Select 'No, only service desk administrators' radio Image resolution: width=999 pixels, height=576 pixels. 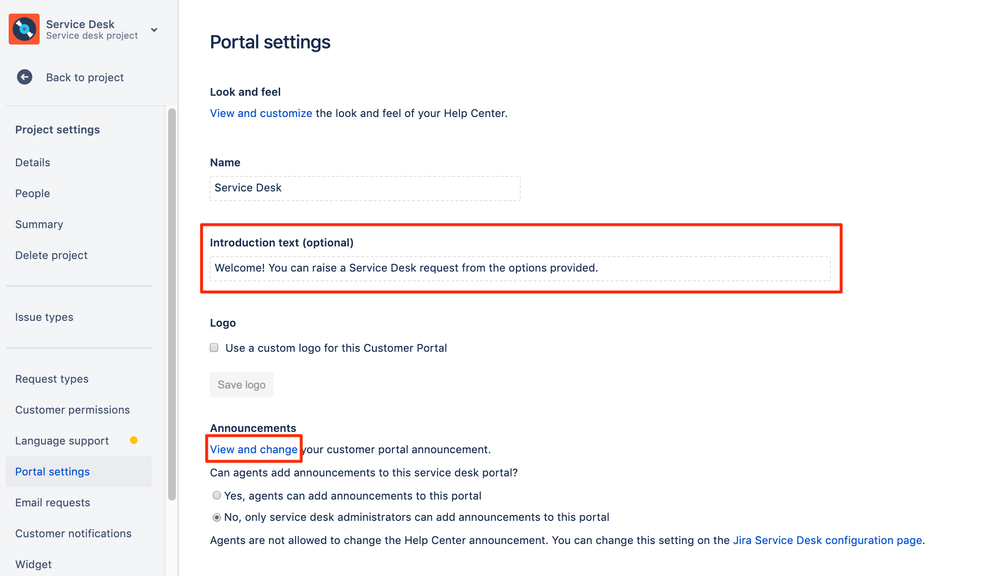coord(216,517)
